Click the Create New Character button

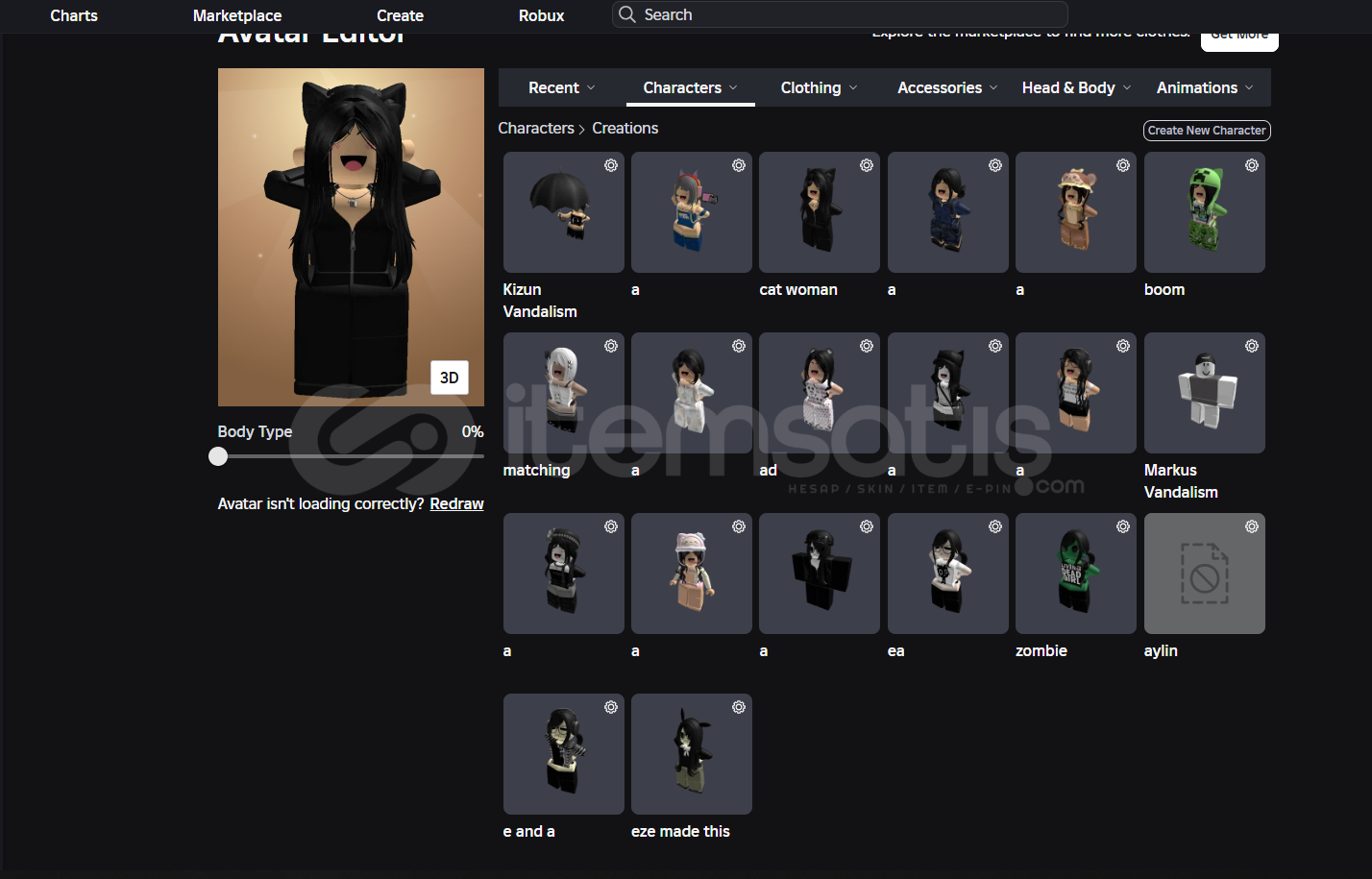point(1207,131)
